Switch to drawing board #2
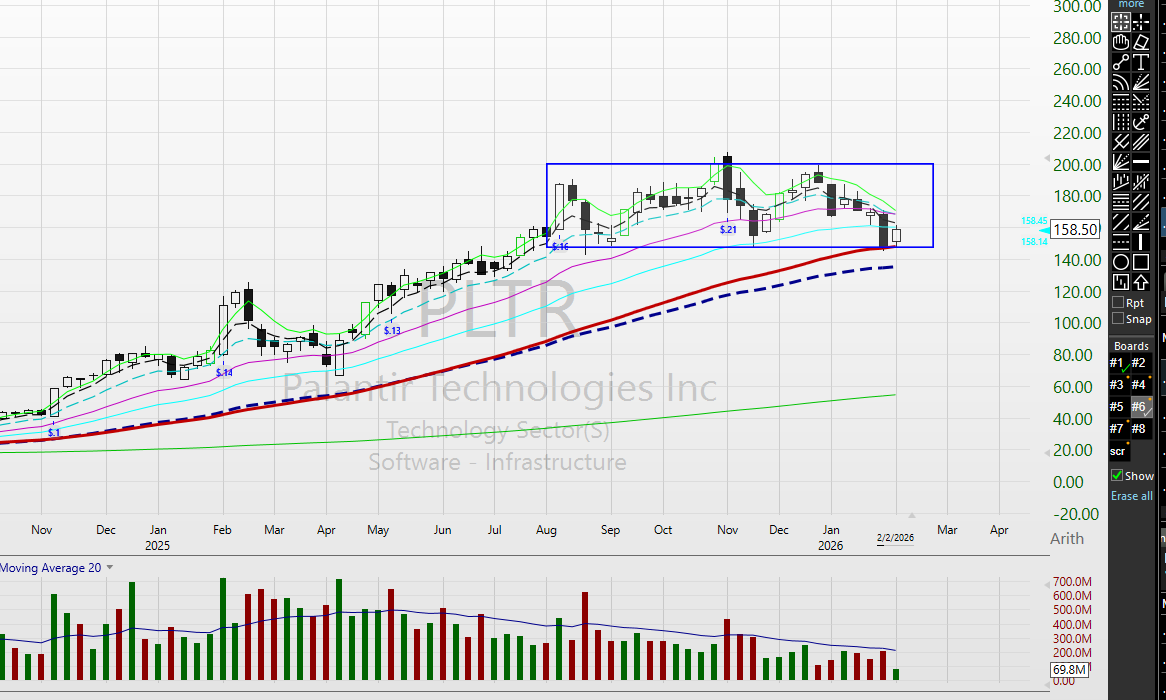The image size is (1166, 700). pyautogui.click(x=1139, y=363)
